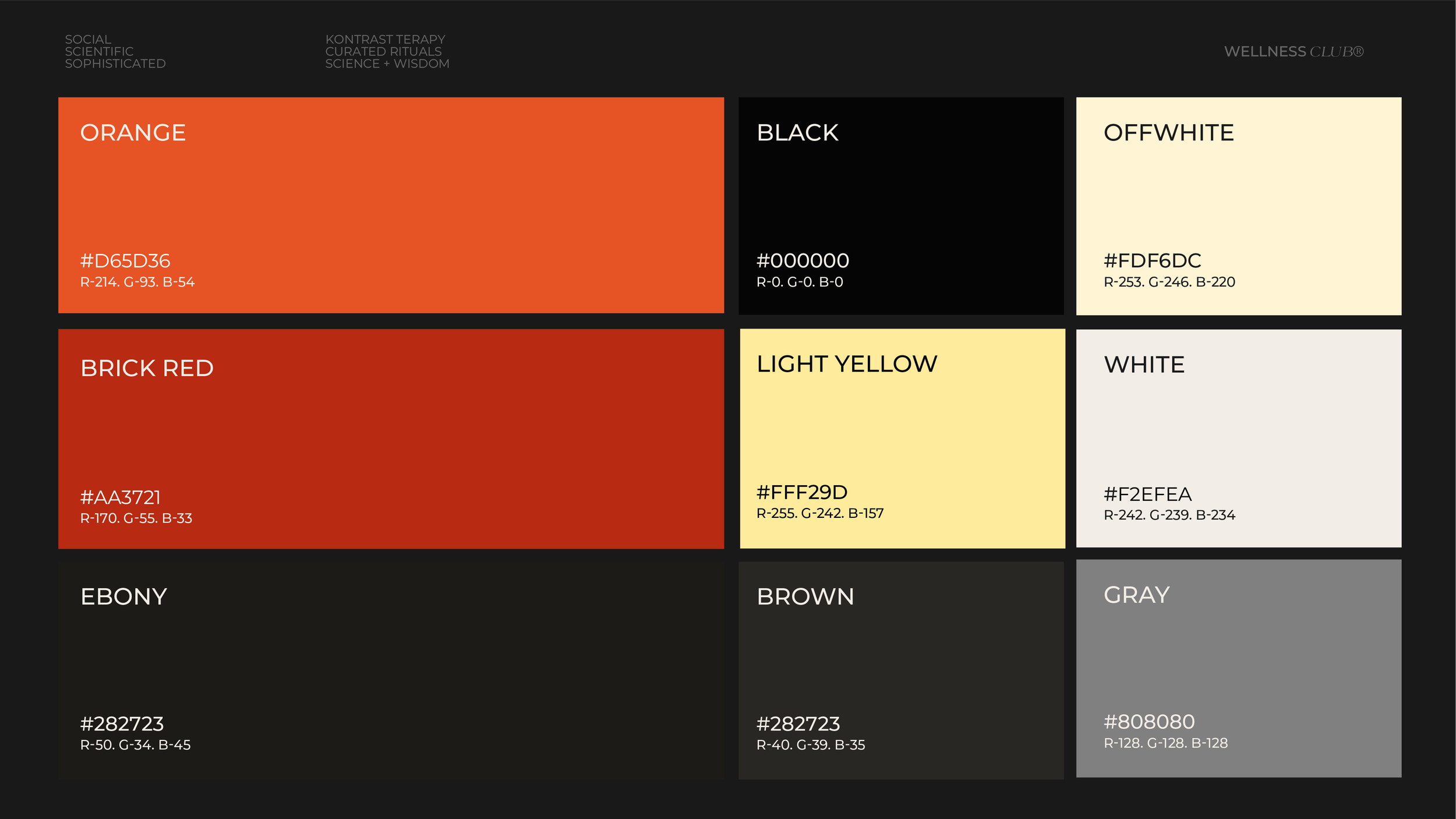Click the #000000 hex code
This screenshot has width=1456, height=819.
pos(803,260)
